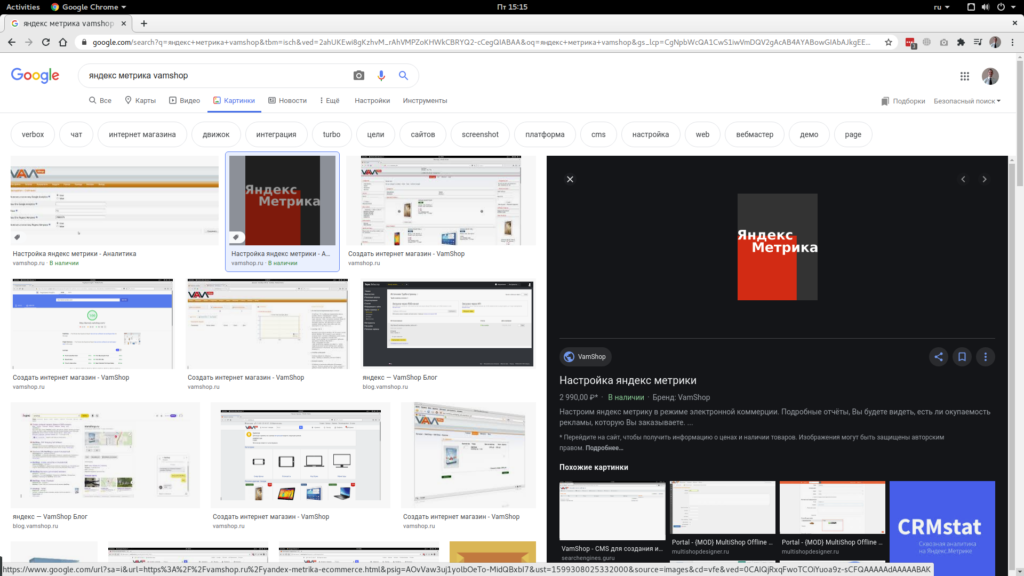
Task: Open Настройка яндекс метрики - Аналитика thumbnail
Action: point(114,200)
